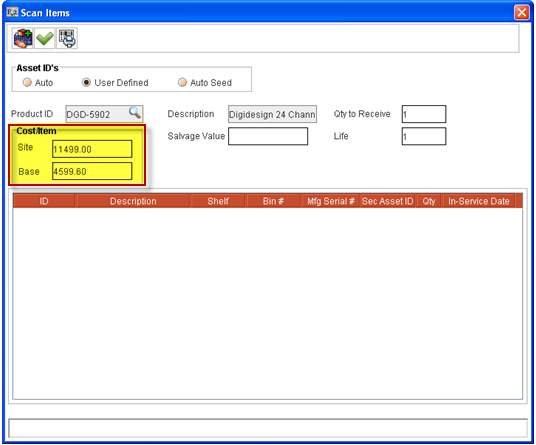Click the Salvage Value label

click(x=196, y=136)
